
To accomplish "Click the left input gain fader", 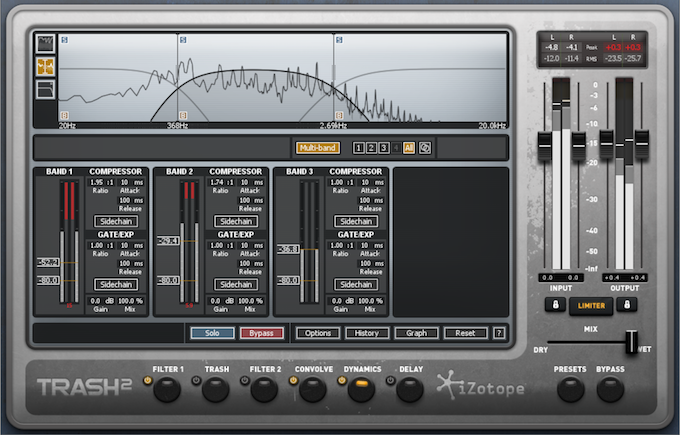I will pyautogui.click(x=545, y=147).
